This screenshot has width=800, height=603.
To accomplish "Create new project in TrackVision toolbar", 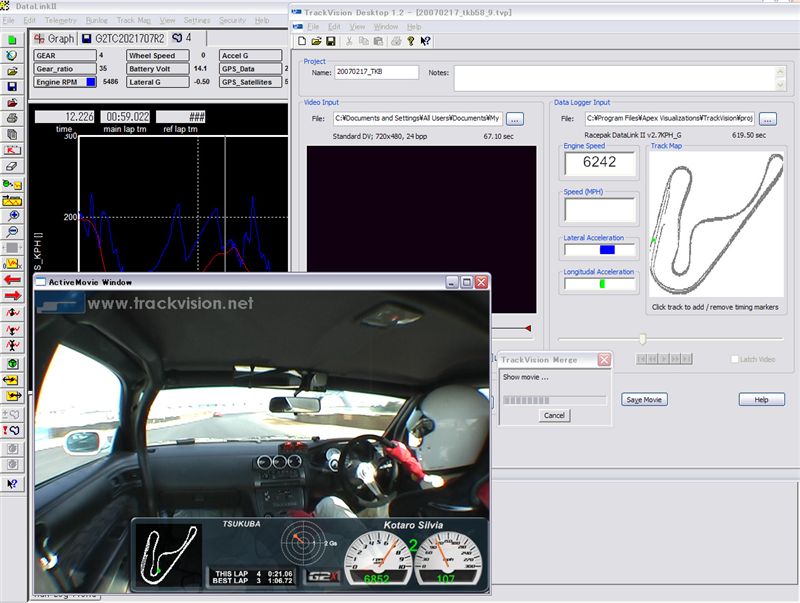I will pyautogui.click(x=302, y=41).
